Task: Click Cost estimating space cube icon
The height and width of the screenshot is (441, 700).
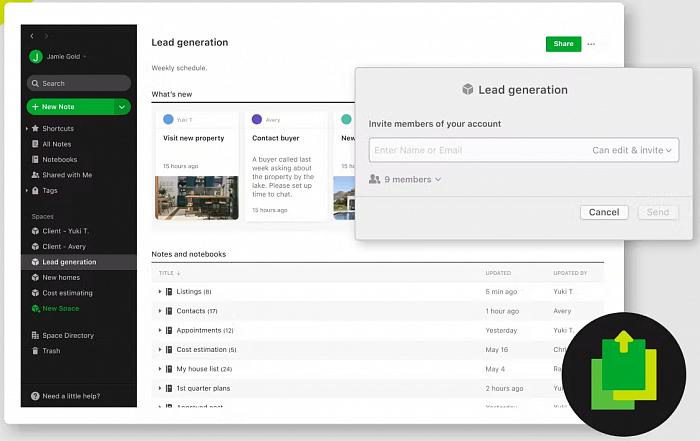Action: click(x=35, y=293)
